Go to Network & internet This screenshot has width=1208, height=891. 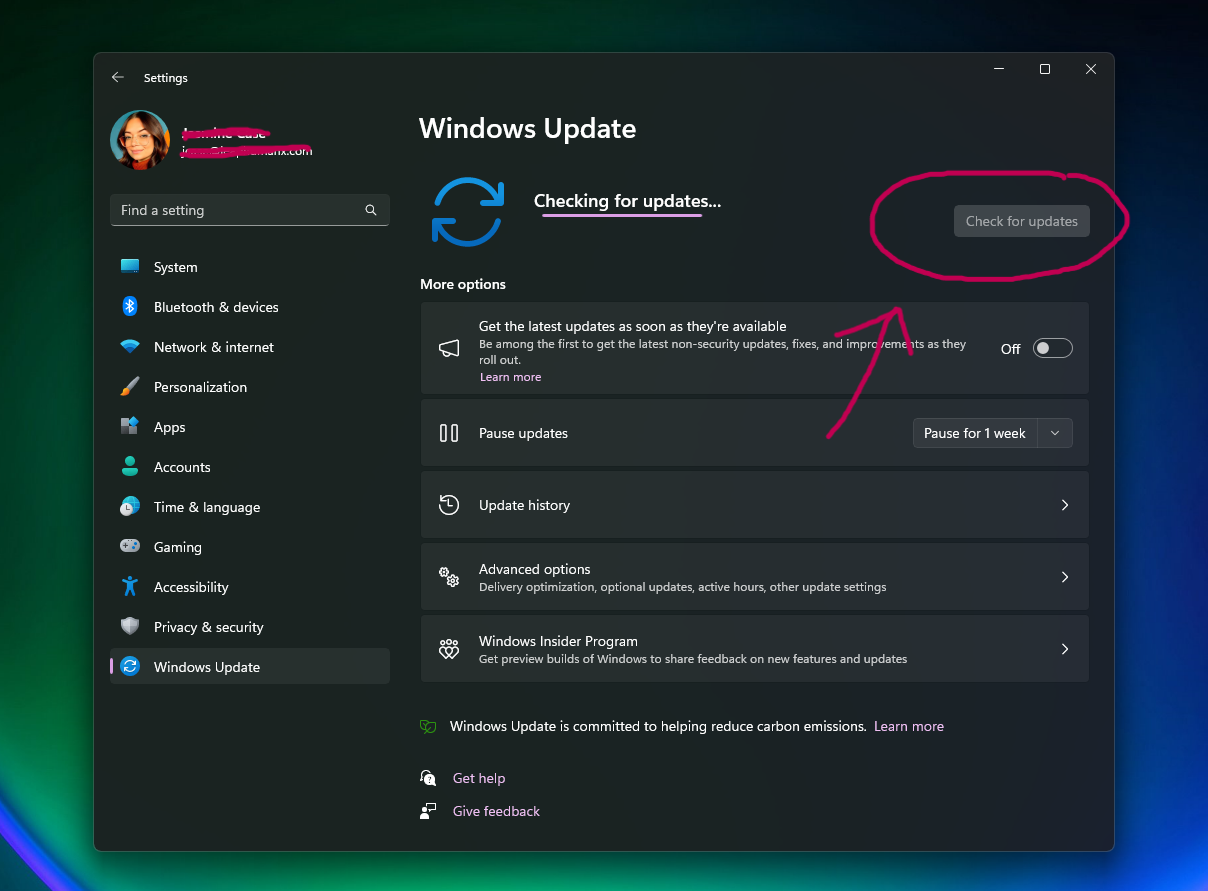pos(250,347)
